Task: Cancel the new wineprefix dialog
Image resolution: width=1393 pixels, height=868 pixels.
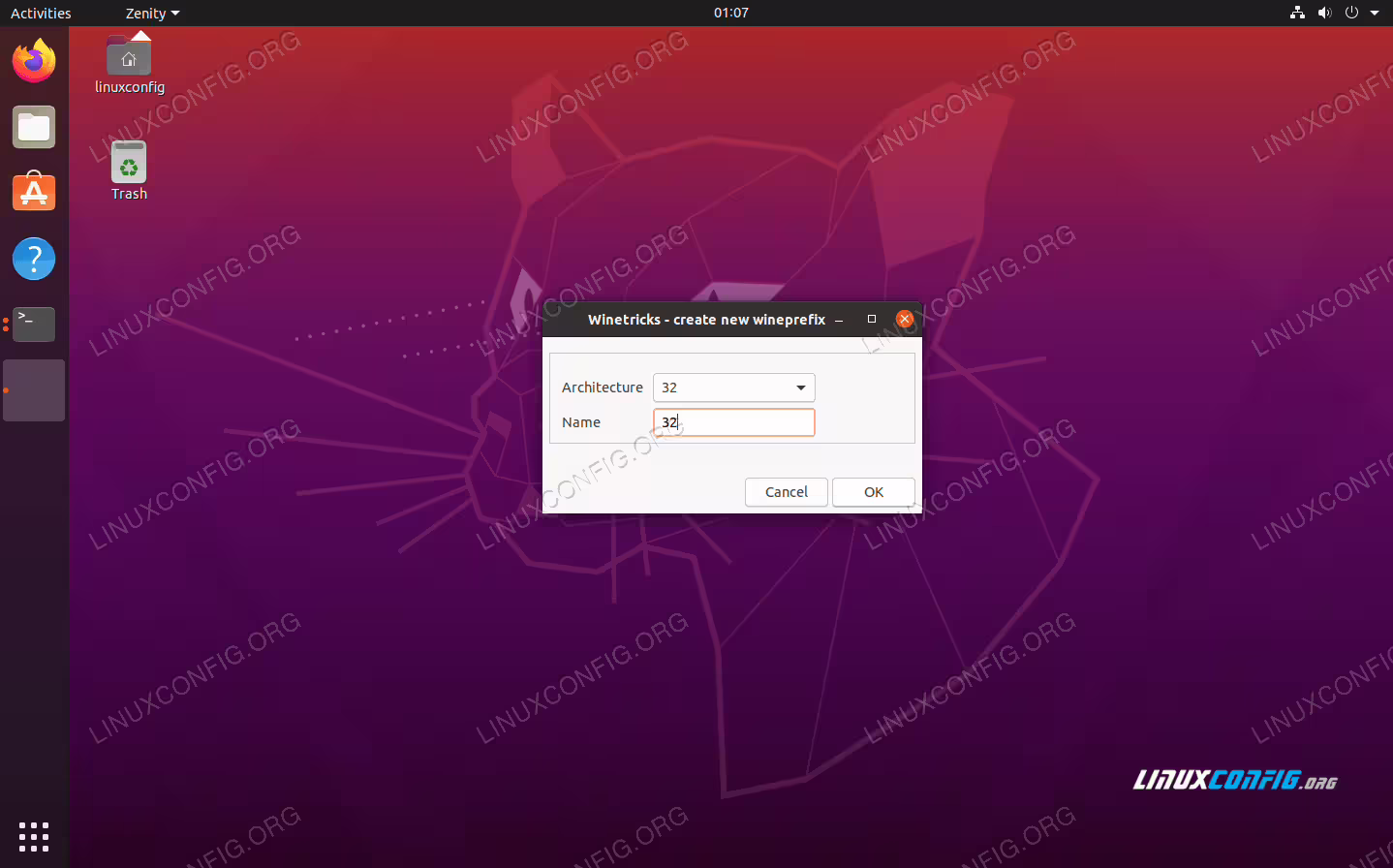Action: click(x=787, y=492)
